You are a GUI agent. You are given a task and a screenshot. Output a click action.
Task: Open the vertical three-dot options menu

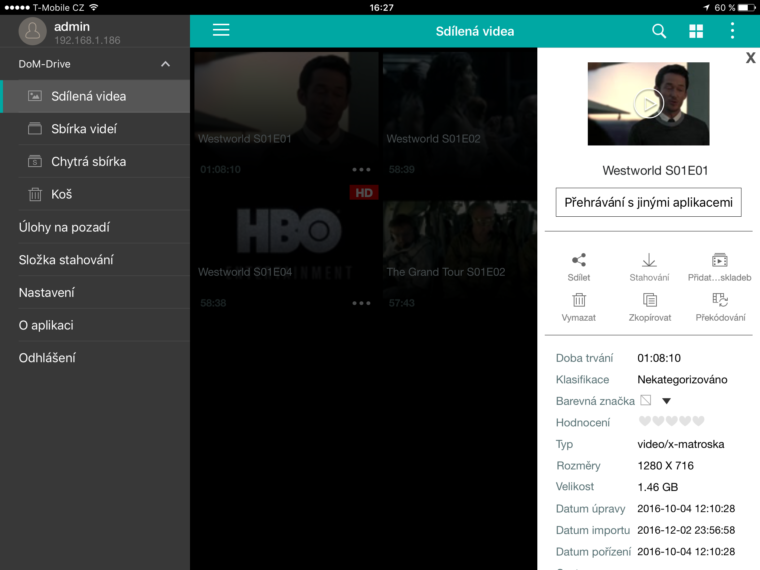point(732,31)
